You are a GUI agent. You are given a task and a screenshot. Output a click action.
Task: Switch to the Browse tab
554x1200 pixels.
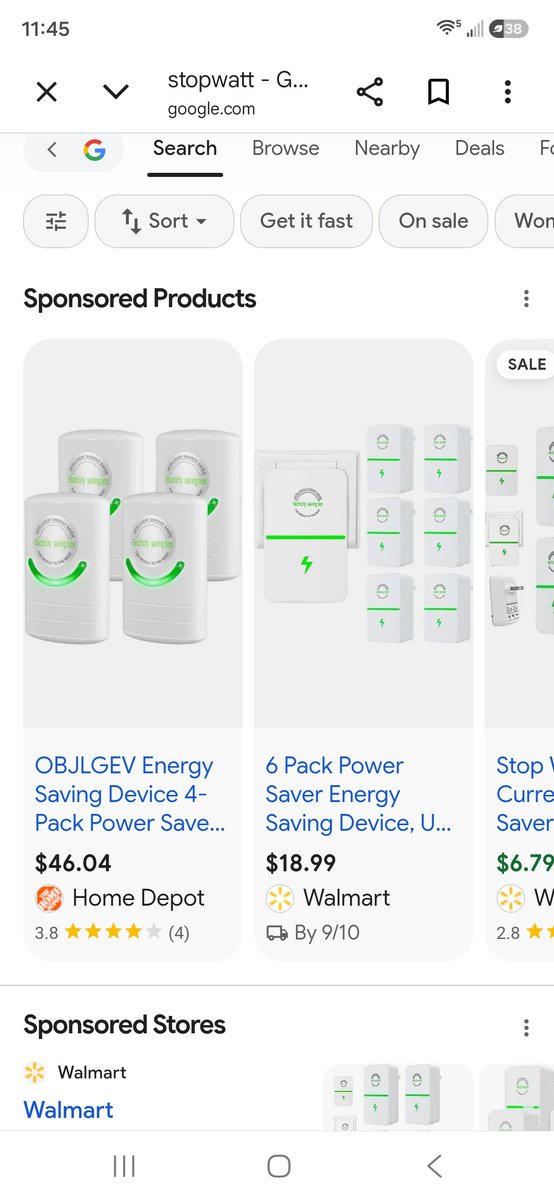(x=285, y=148)
